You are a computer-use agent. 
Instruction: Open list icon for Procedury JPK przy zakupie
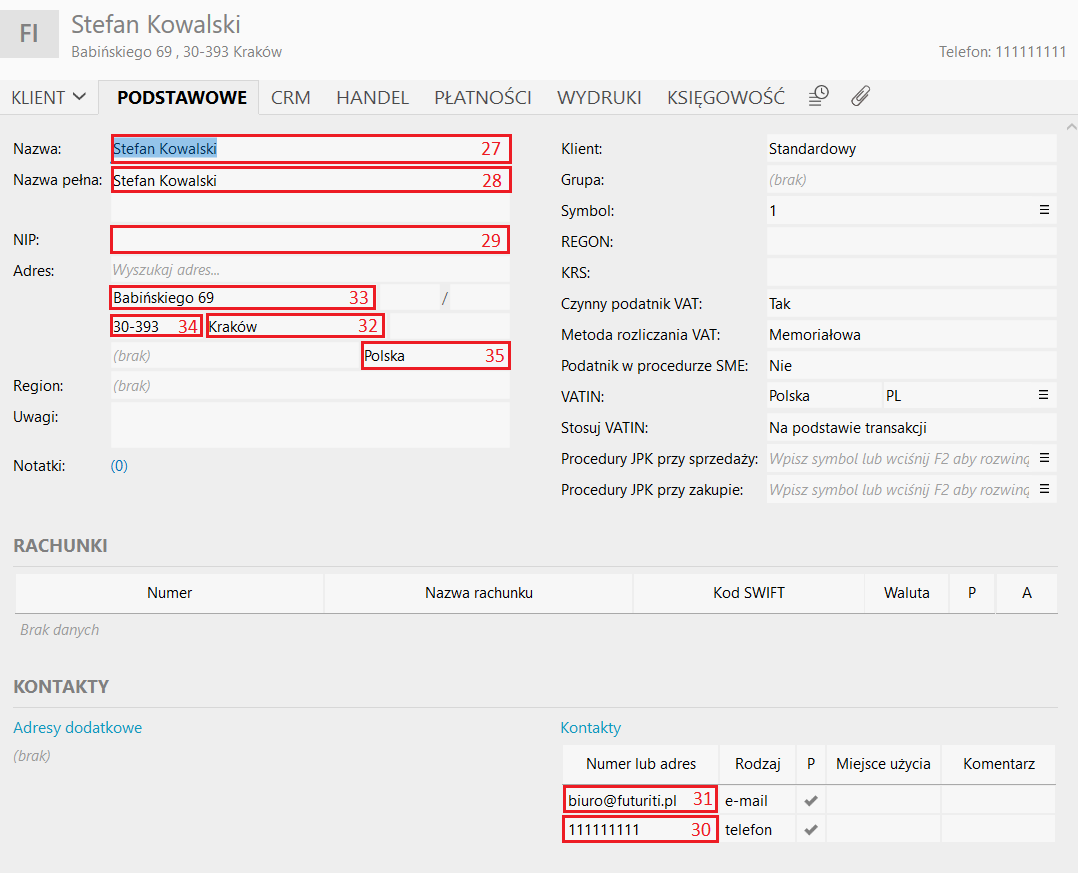pos(1044,489)
